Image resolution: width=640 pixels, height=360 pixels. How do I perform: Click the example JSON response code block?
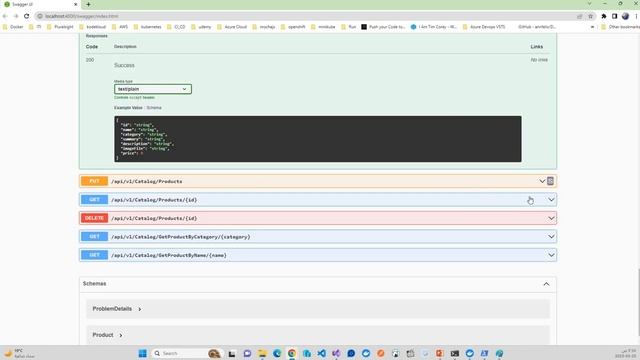(x=318, y=139)
